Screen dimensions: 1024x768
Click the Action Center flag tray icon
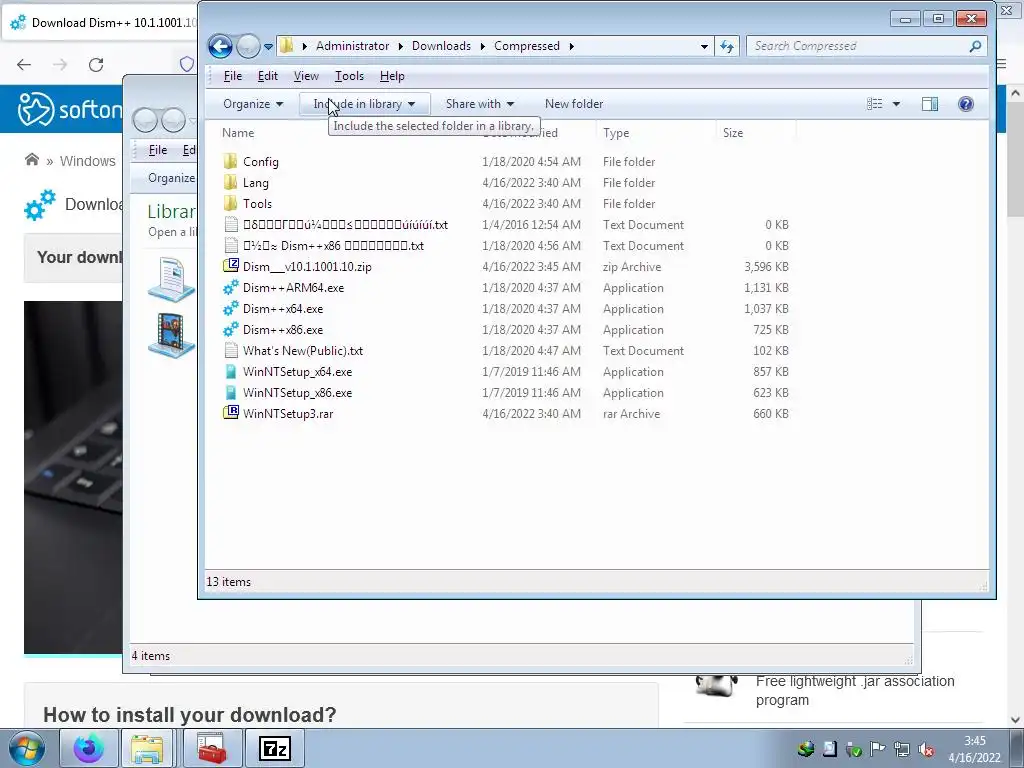tap(878, 749)
